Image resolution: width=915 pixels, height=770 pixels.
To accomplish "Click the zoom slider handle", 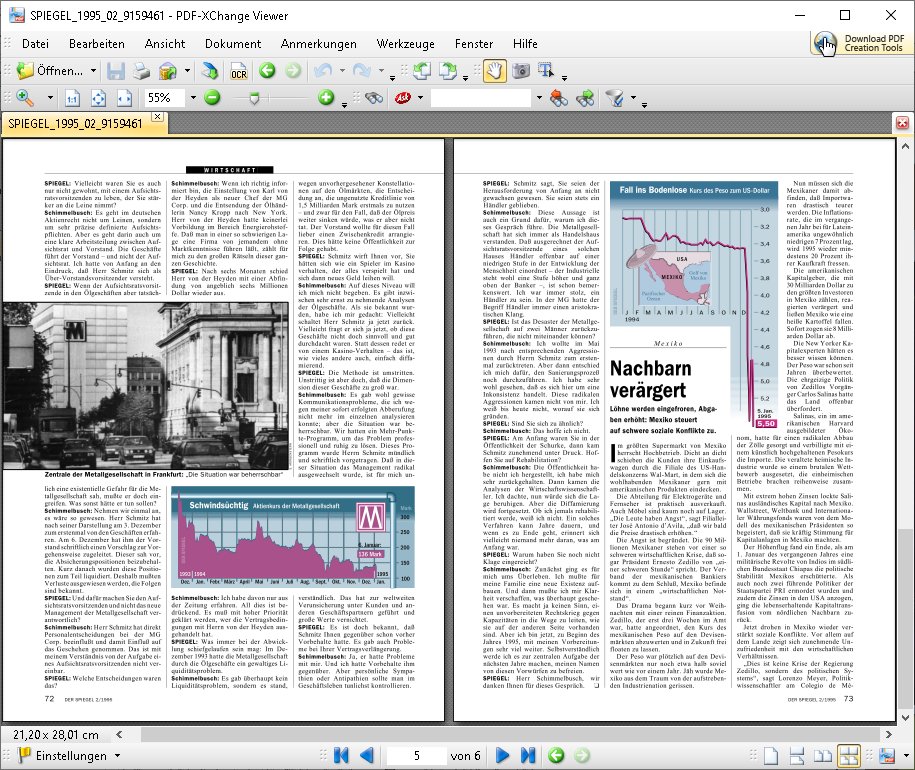I will tap(254, 98).
